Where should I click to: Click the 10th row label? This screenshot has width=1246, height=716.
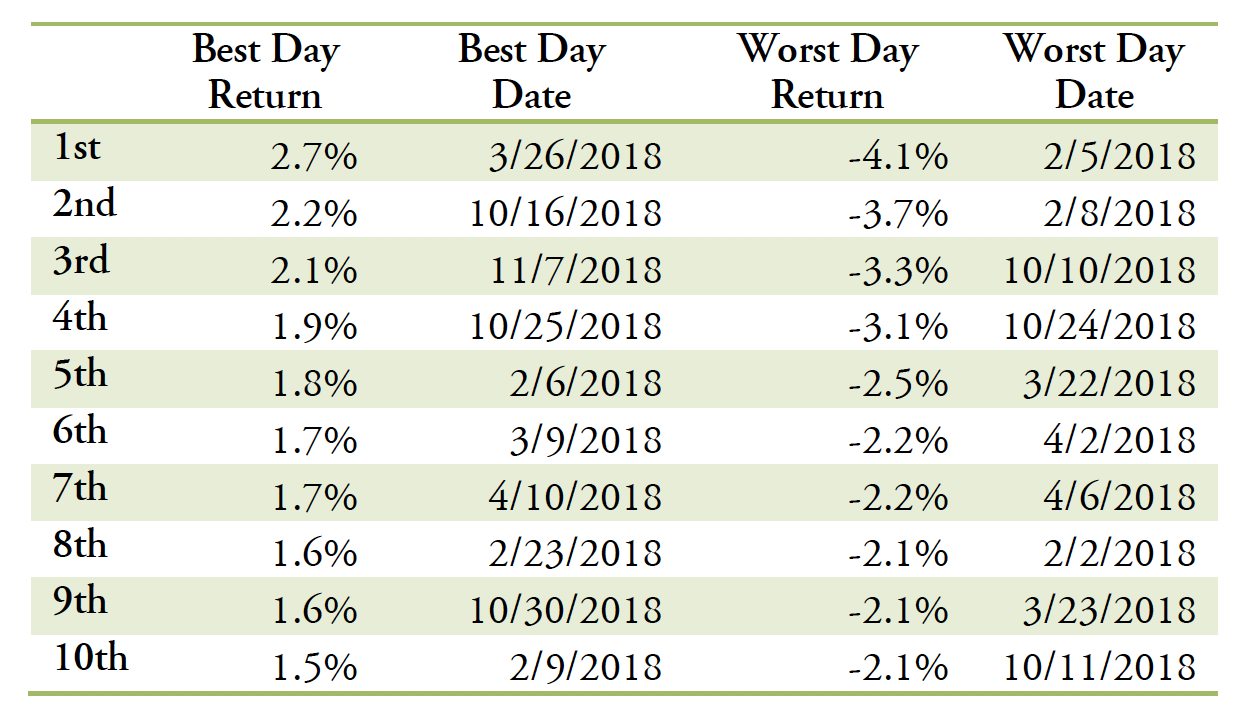[90, 657]
